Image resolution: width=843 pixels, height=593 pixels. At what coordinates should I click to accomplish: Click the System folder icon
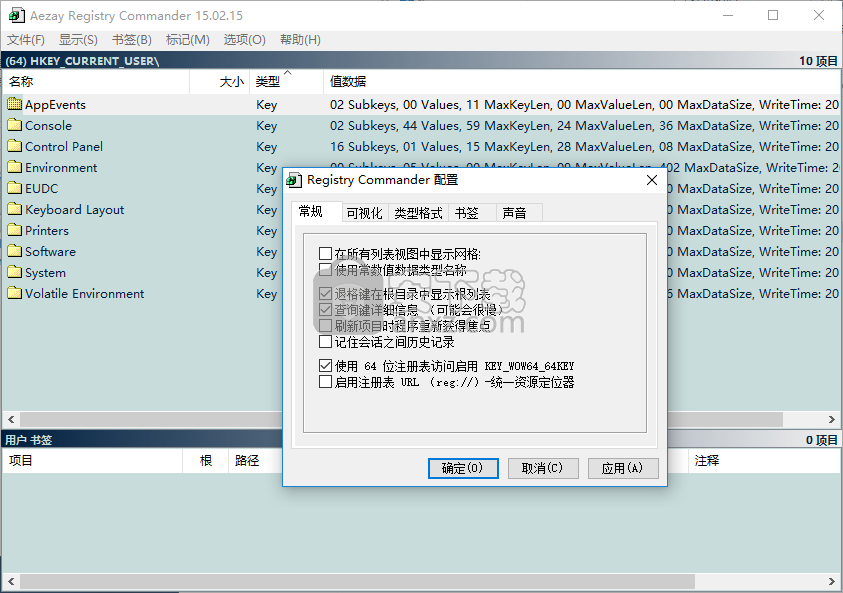(x=15, y=272)
